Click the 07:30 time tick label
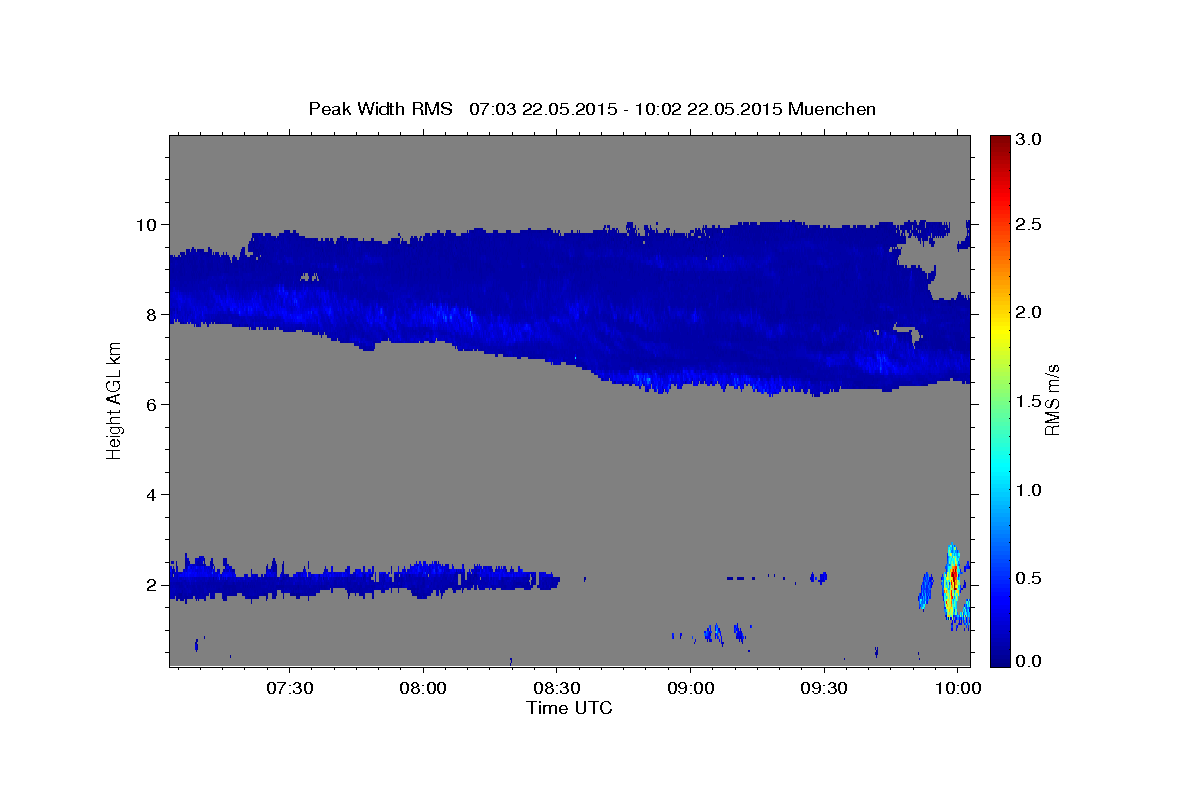 [290, 689]
